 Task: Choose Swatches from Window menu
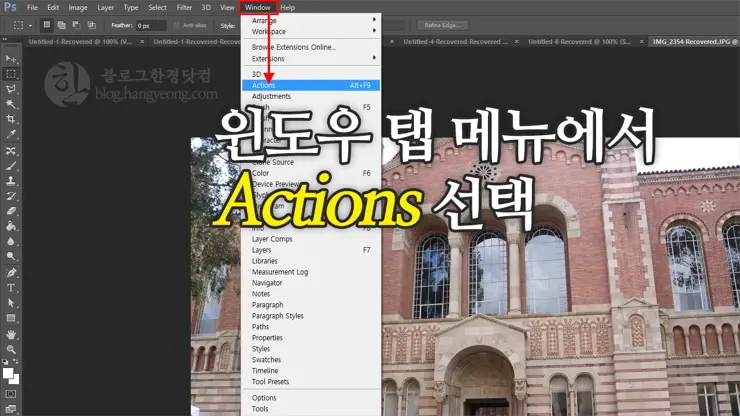(x=311, y=360)
